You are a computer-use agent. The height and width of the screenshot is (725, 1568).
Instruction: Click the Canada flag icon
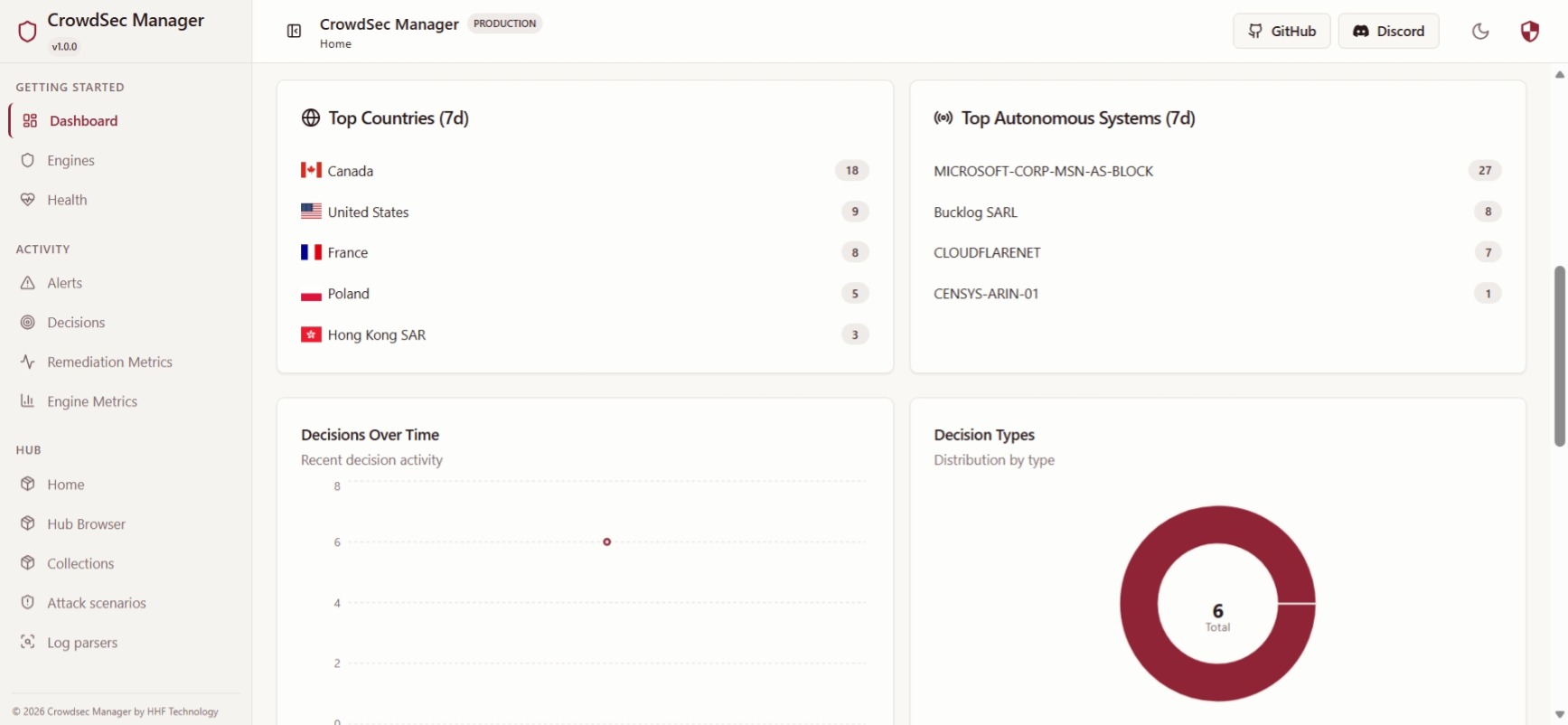(x=311, y=170)
